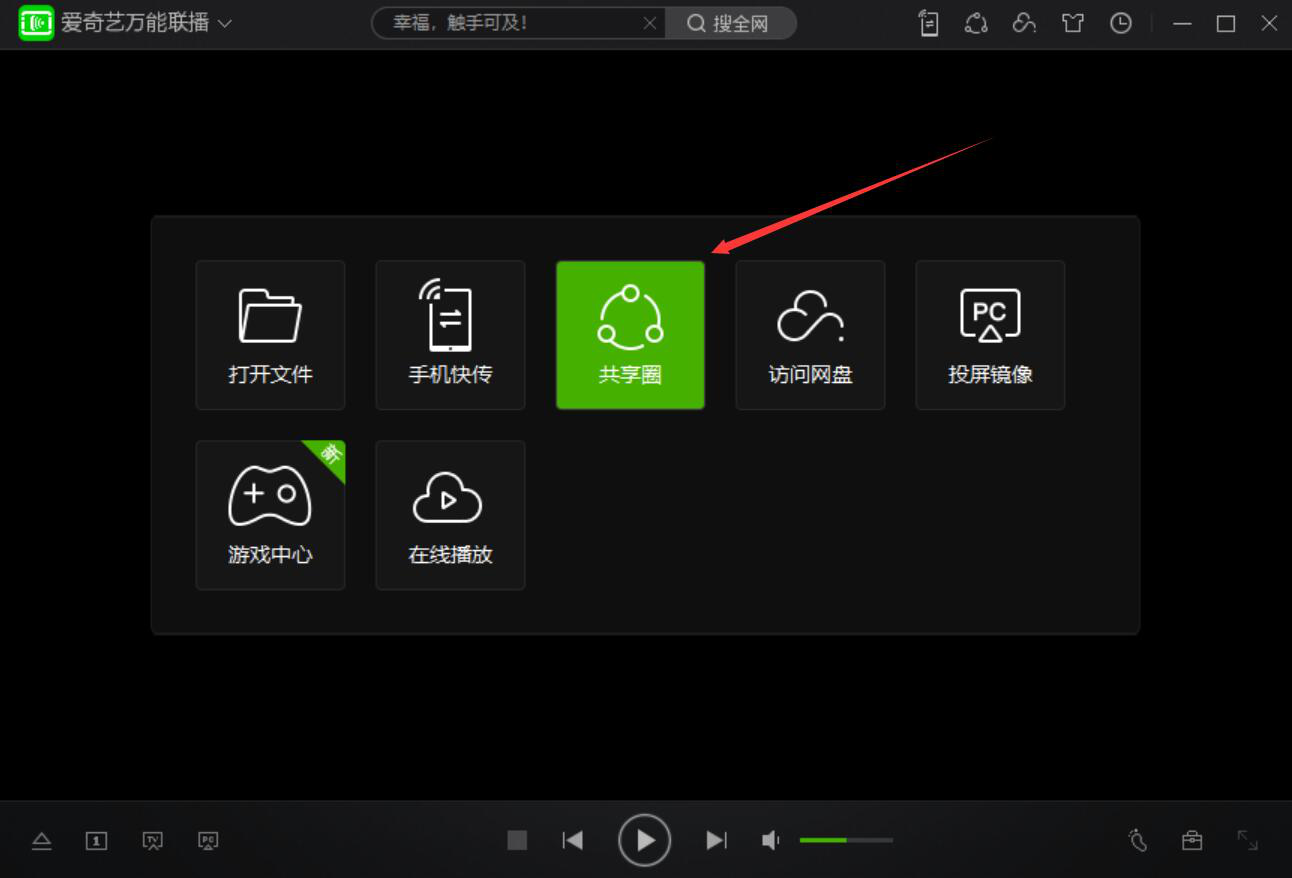Open the 游戏中心 tile
Image resolution: width=1292 pixels, height=878 pixels.
[x=271, y=515]
